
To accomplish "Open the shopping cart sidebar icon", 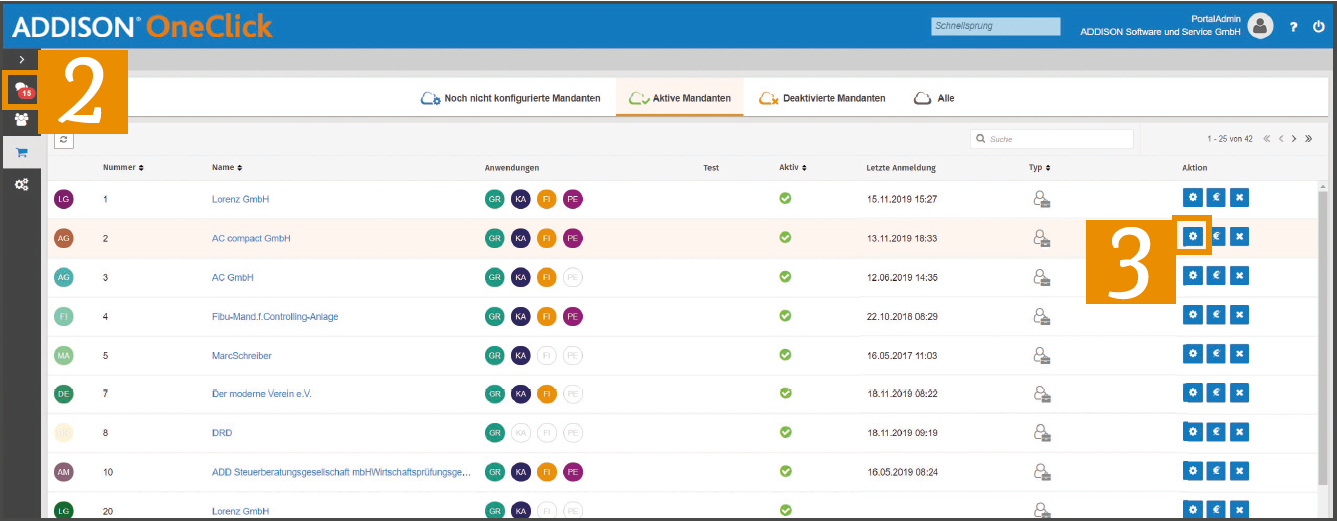I will [x=21, y=152].
